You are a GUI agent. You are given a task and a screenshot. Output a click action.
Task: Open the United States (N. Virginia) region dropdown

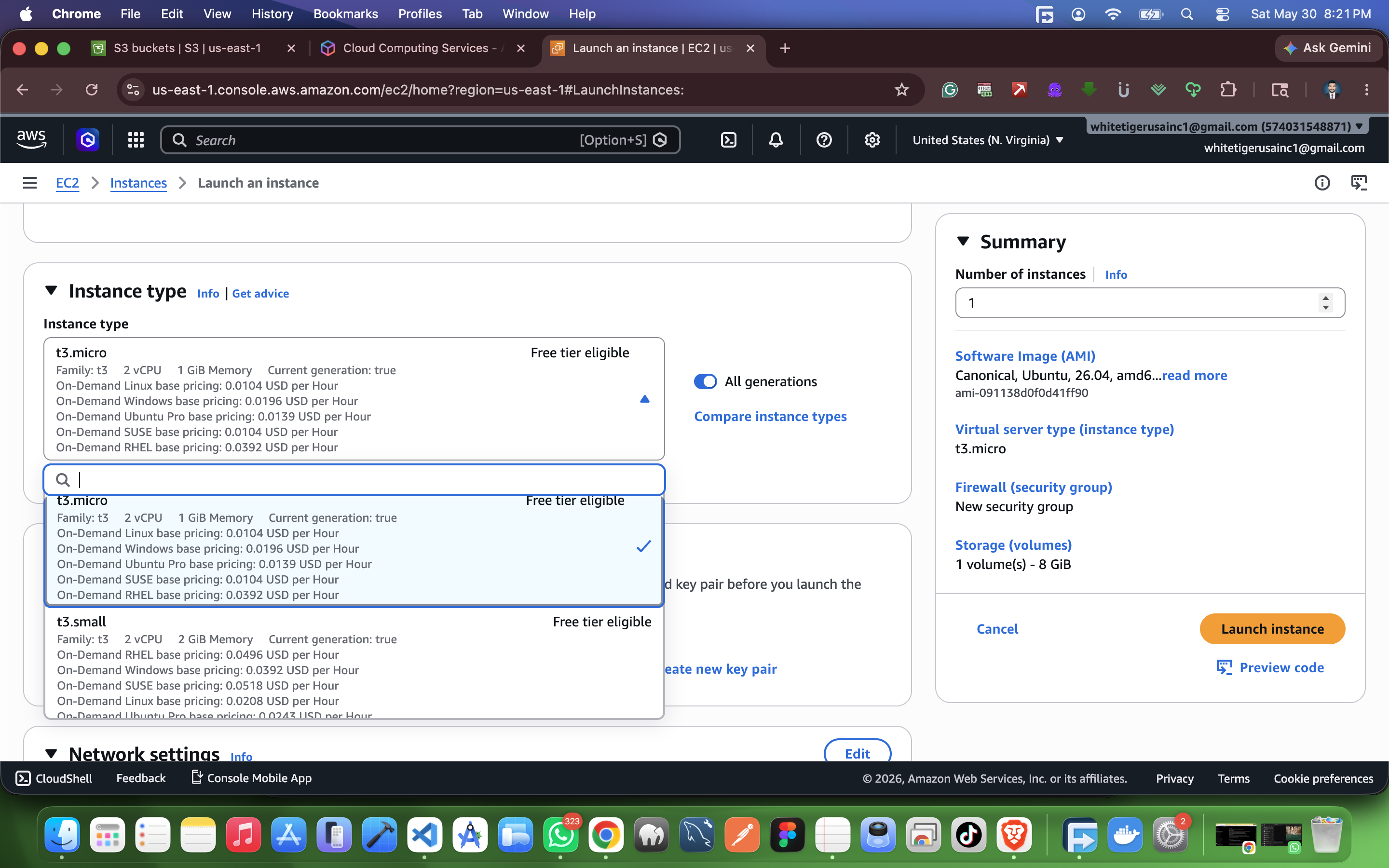coord(988,140)
